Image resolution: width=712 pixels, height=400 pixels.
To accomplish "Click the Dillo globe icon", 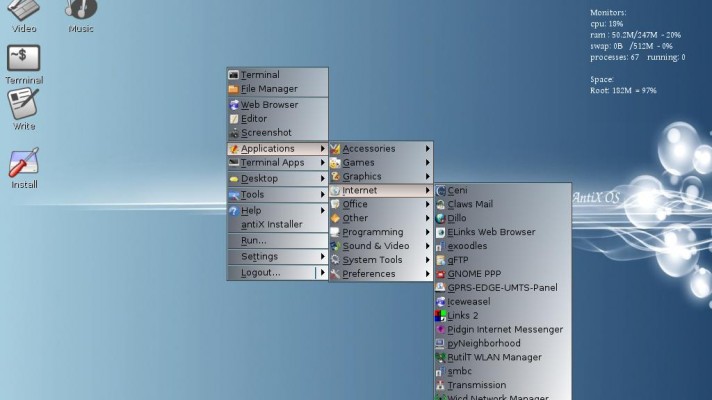I will pyautogui.click(x=440, y=218).
